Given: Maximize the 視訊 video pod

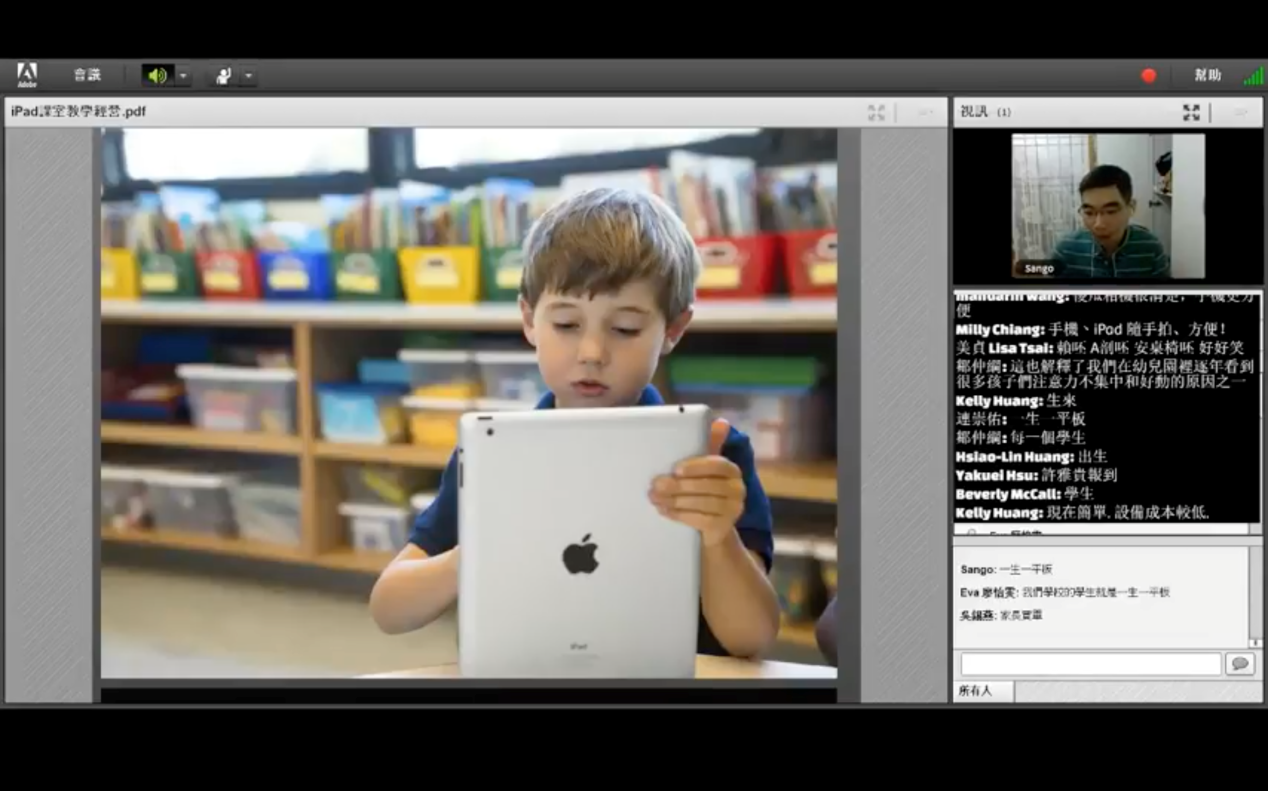Looking at the screenshot, I should [1191, 112].
